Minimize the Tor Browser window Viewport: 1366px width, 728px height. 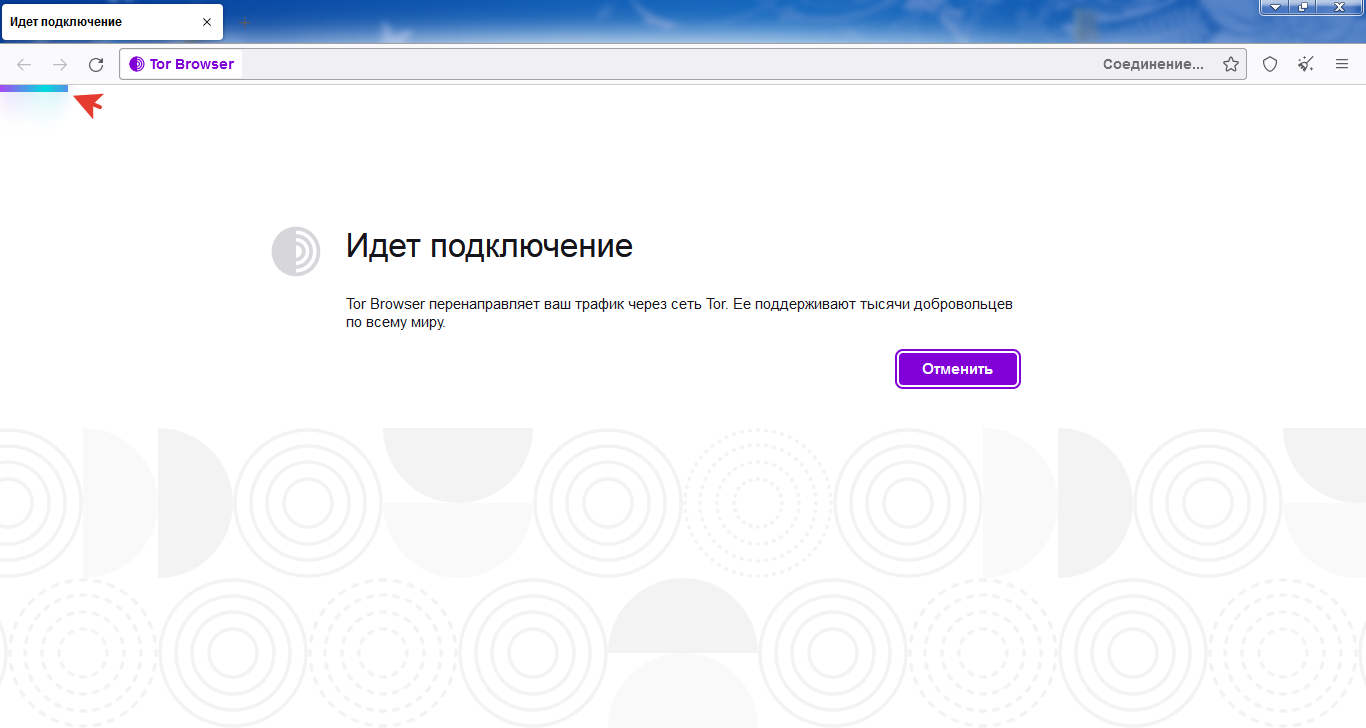1275,7
